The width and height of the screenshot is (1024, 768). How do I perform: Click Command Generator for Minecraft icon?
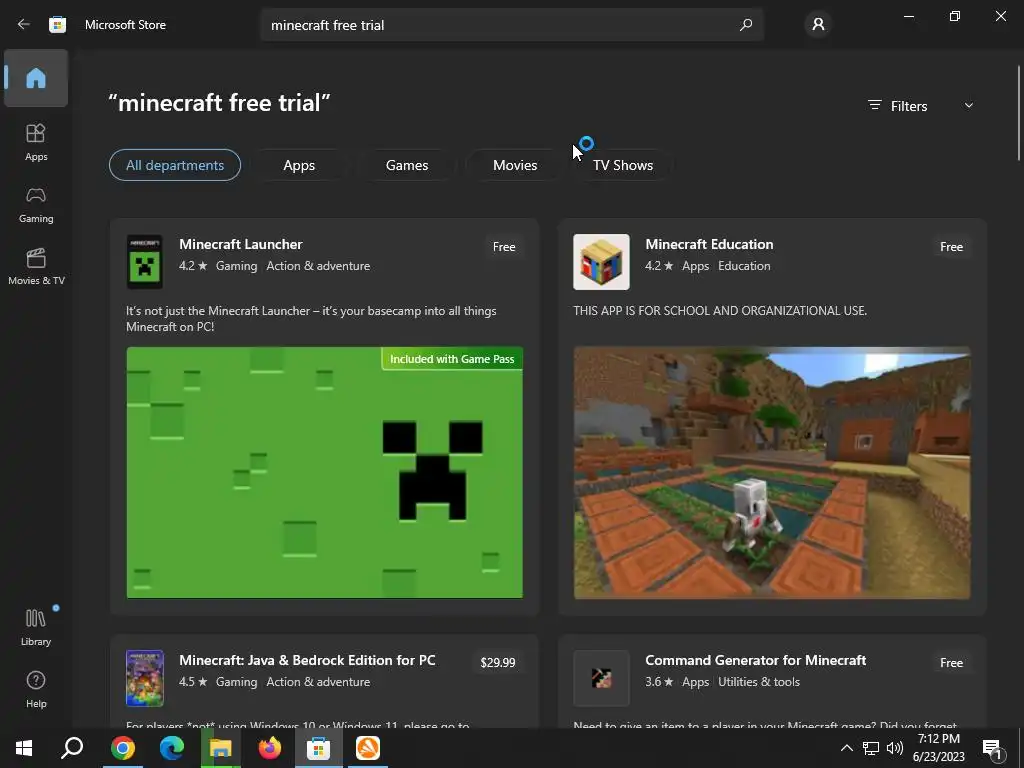pos(601,678)
